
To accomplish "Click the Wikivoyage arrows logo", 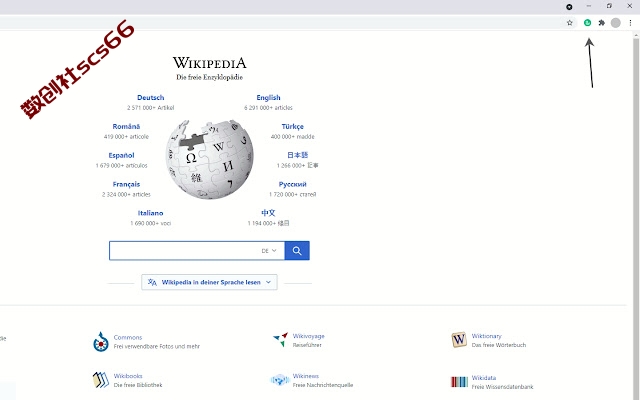I will pos(280,340).
